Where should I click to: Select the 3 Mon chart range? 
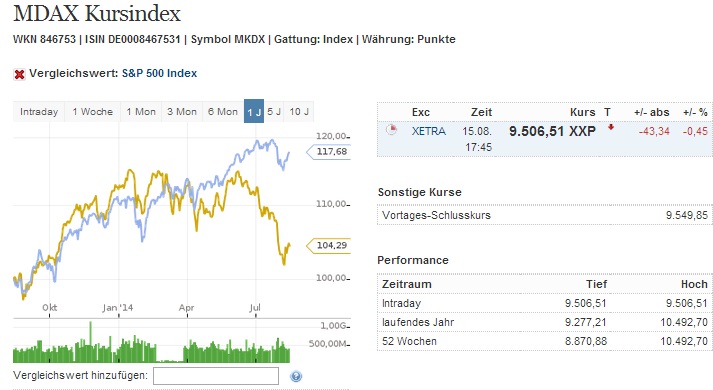coord(182,112)
